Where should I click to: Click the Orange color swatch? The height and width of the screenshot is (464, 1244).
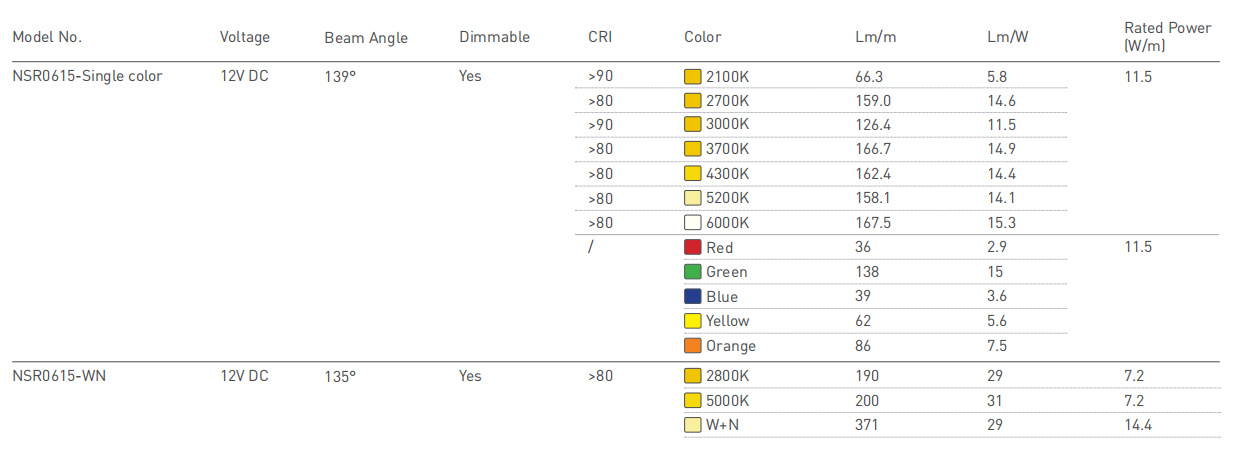click(x=692, y=346)
